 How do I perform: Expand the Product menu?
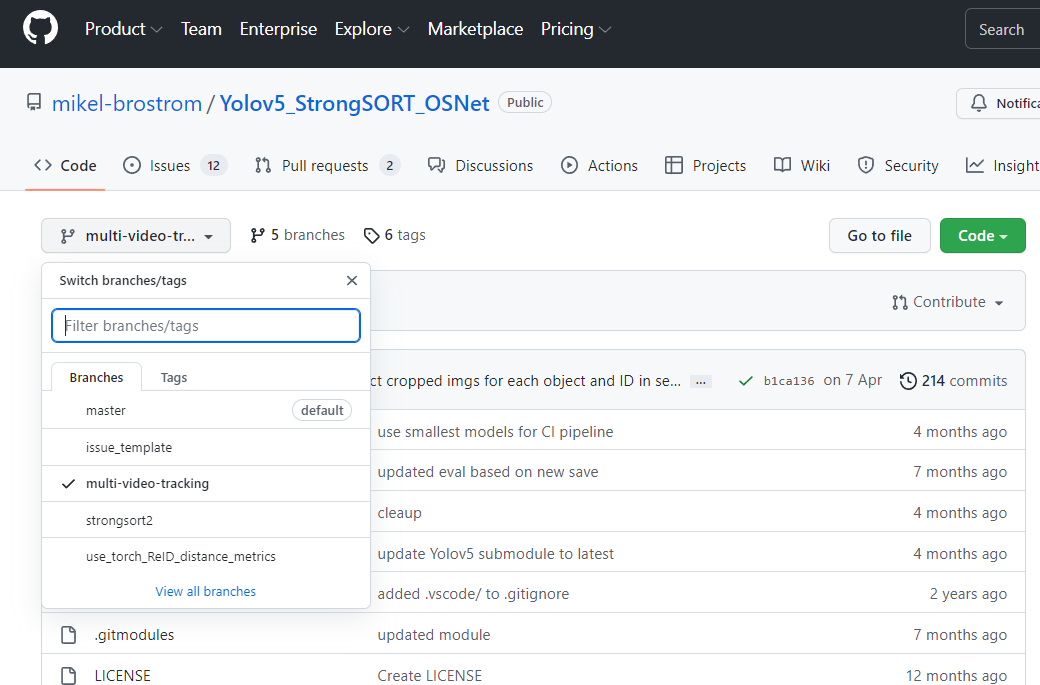123,29
